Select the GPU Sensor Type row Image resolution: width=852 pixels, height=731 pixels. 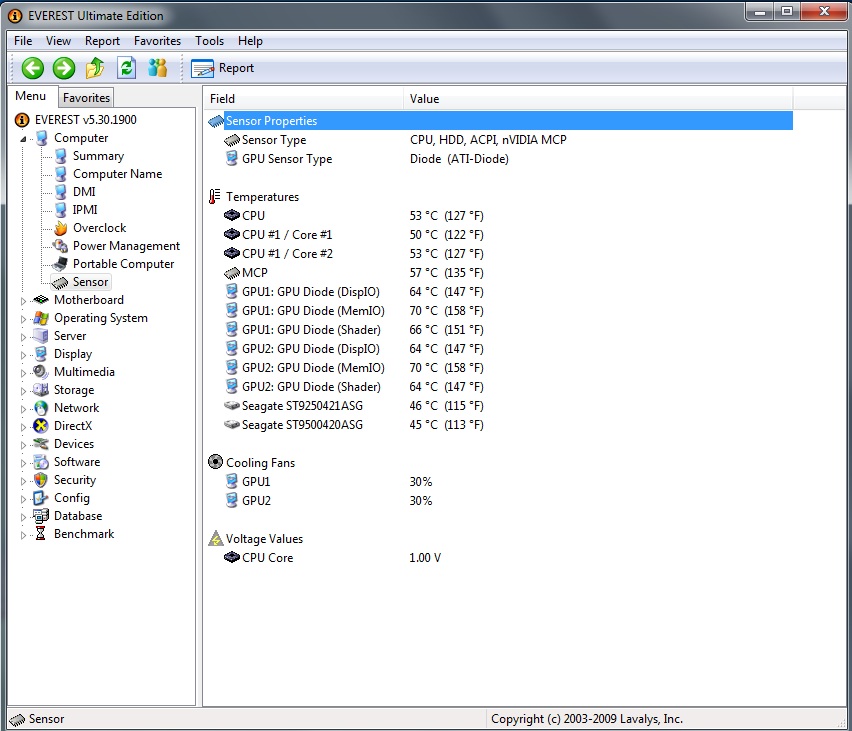pos(500,159)
